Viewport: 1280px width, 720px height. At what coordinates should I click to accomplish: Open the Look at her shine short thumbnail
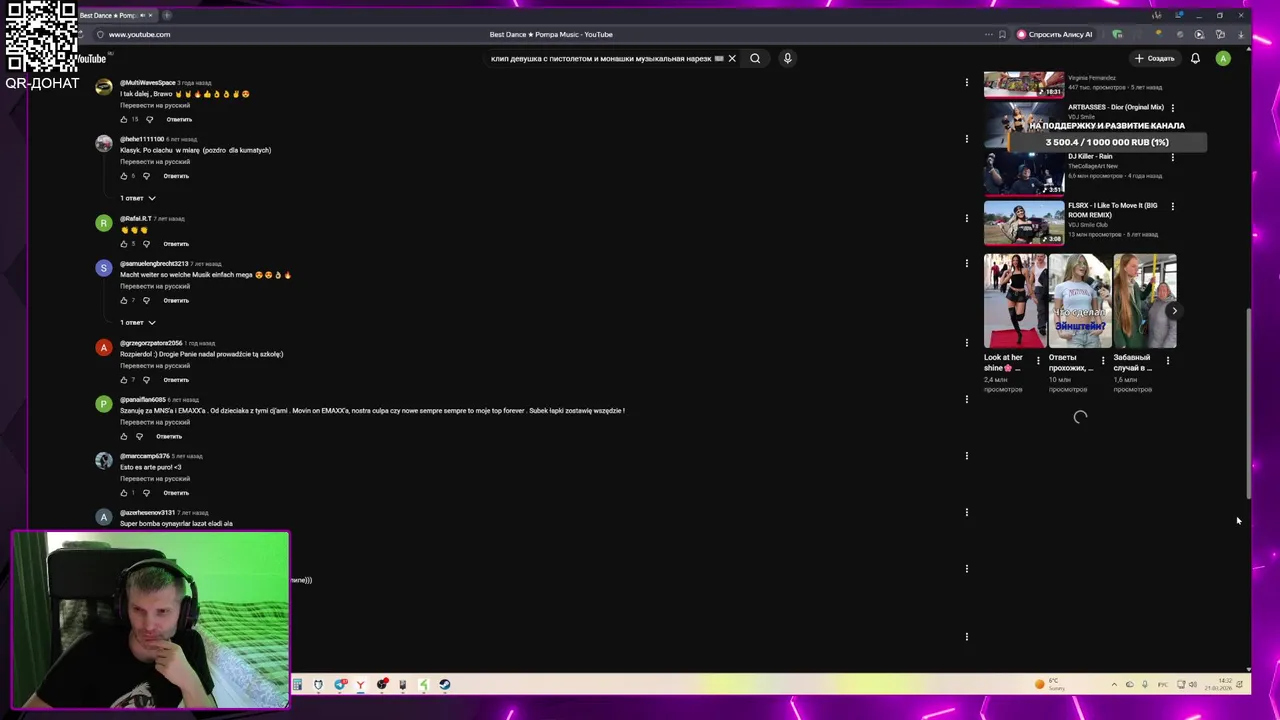(1014, 301)
